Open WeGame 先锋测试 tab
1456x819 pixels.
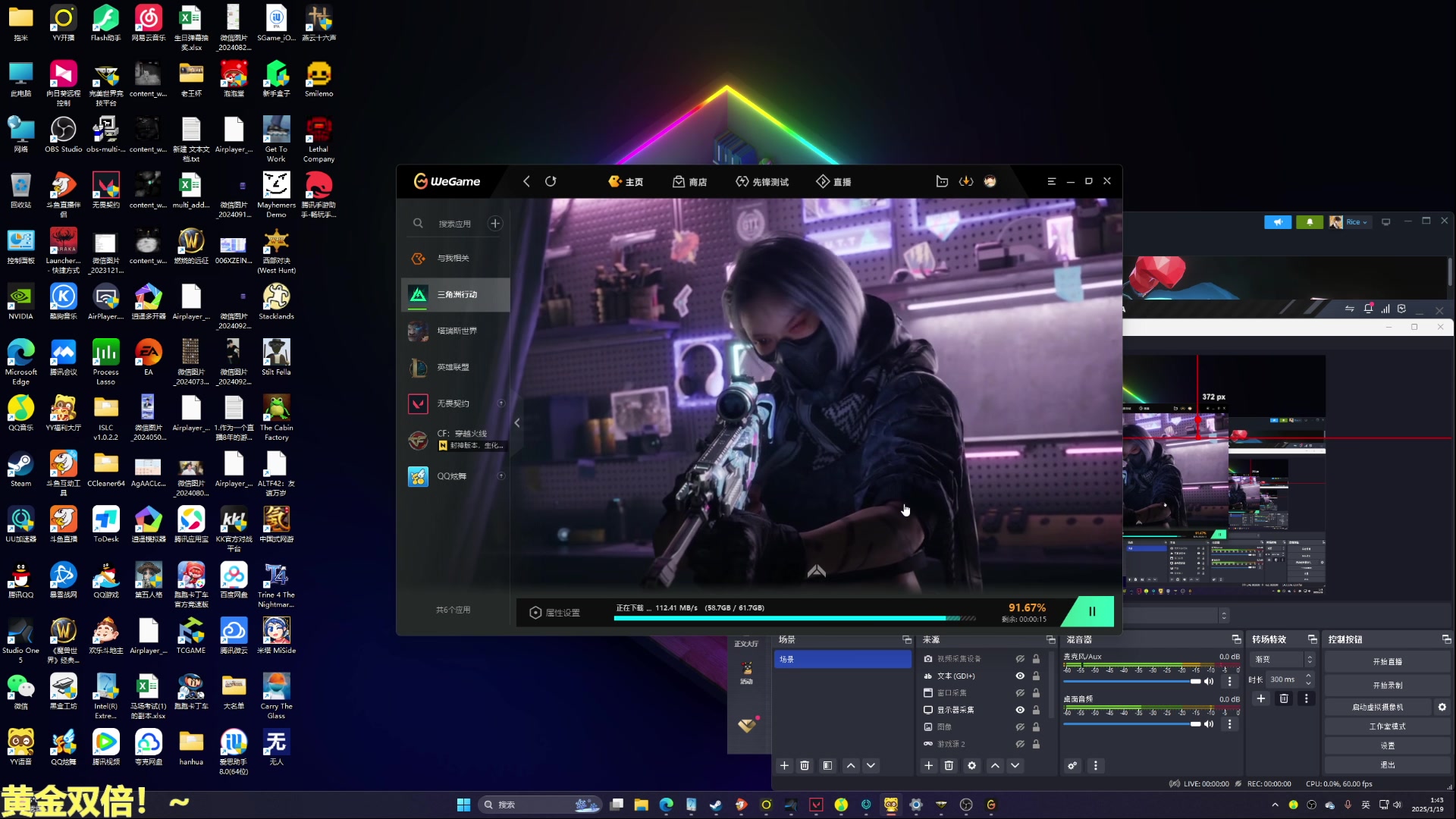(x=762, y=182)
